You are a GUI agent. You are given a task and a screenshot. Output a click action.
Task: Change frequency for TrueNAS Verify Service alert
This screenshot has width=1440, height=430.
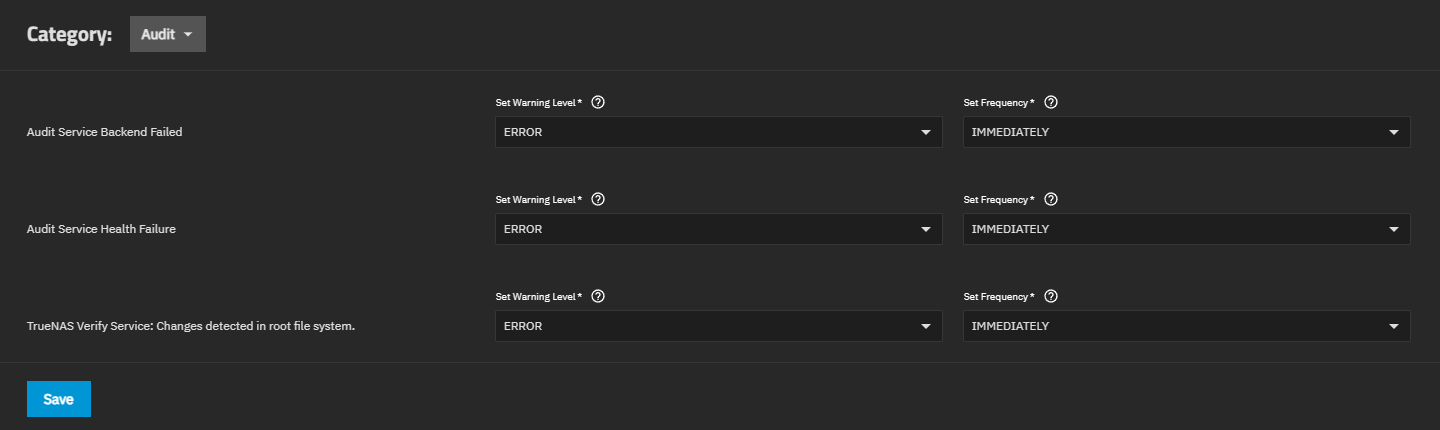coord(1186,326)
